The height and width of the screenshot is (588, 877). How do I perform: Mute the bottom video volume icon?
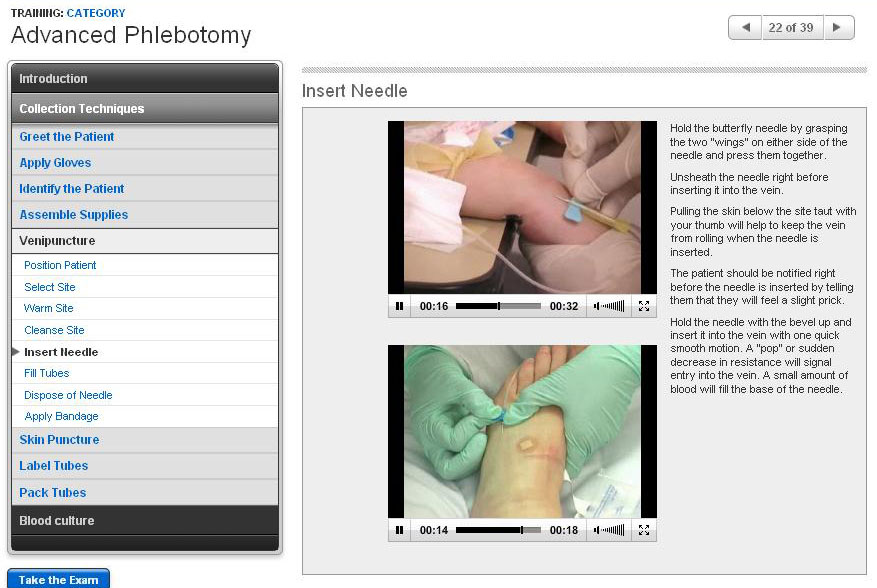598,530
